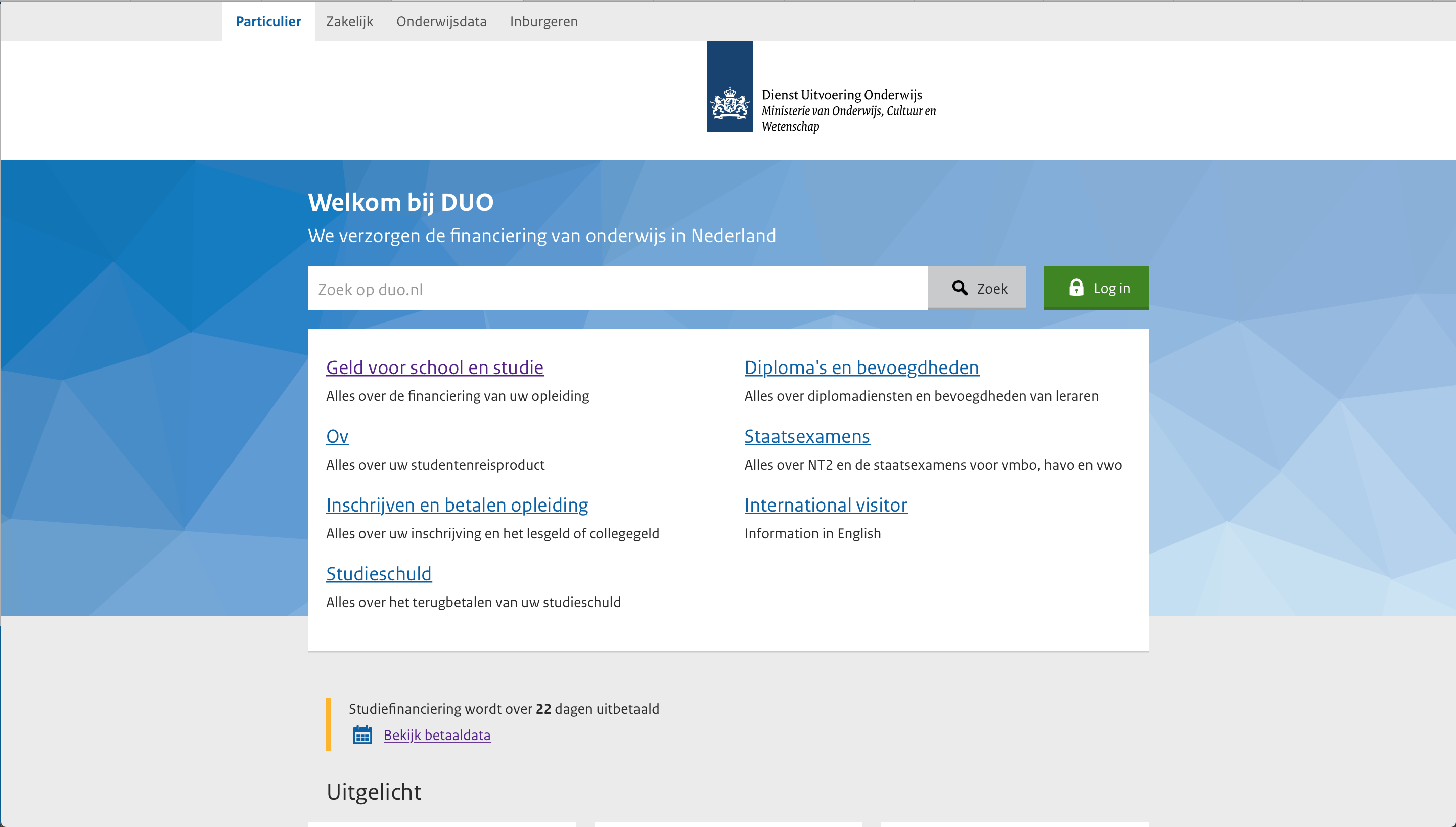Image resolution: width=1456 pixels, height=827 pixels.
Task: Open the International visitor link
Action: click(825, 505)
